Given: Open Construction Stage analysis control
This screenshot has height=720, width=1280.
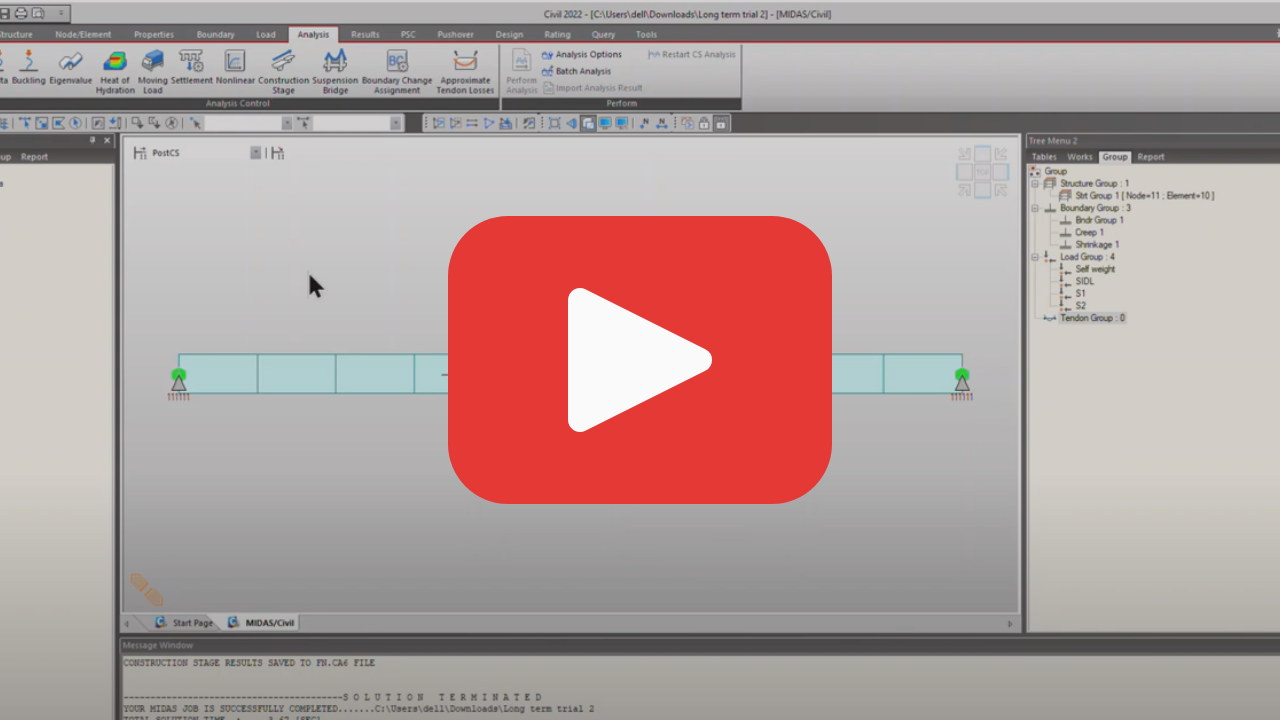Looking at the screenshot, I should (283, 72).
